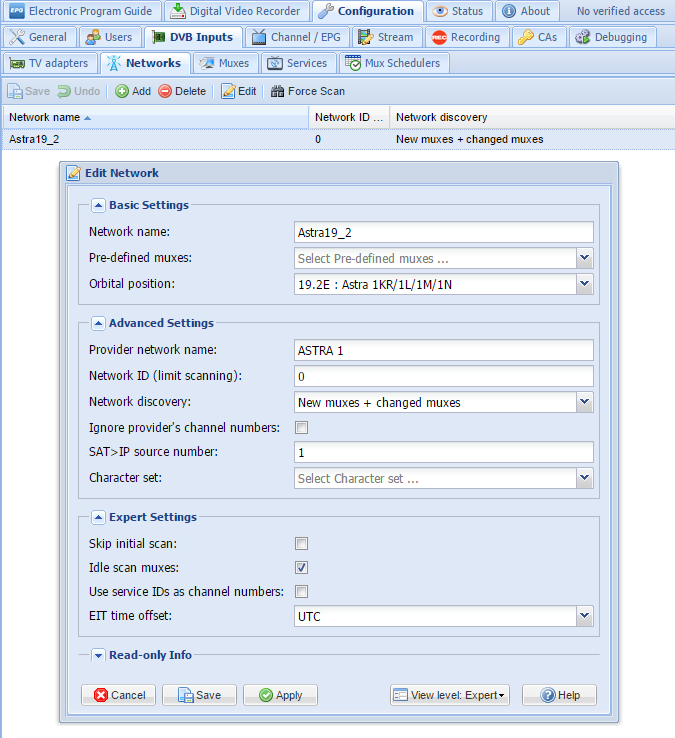Collapse the Basic Settings section
The height and width of the screenshot is (738, 675).
pos(98,205)
